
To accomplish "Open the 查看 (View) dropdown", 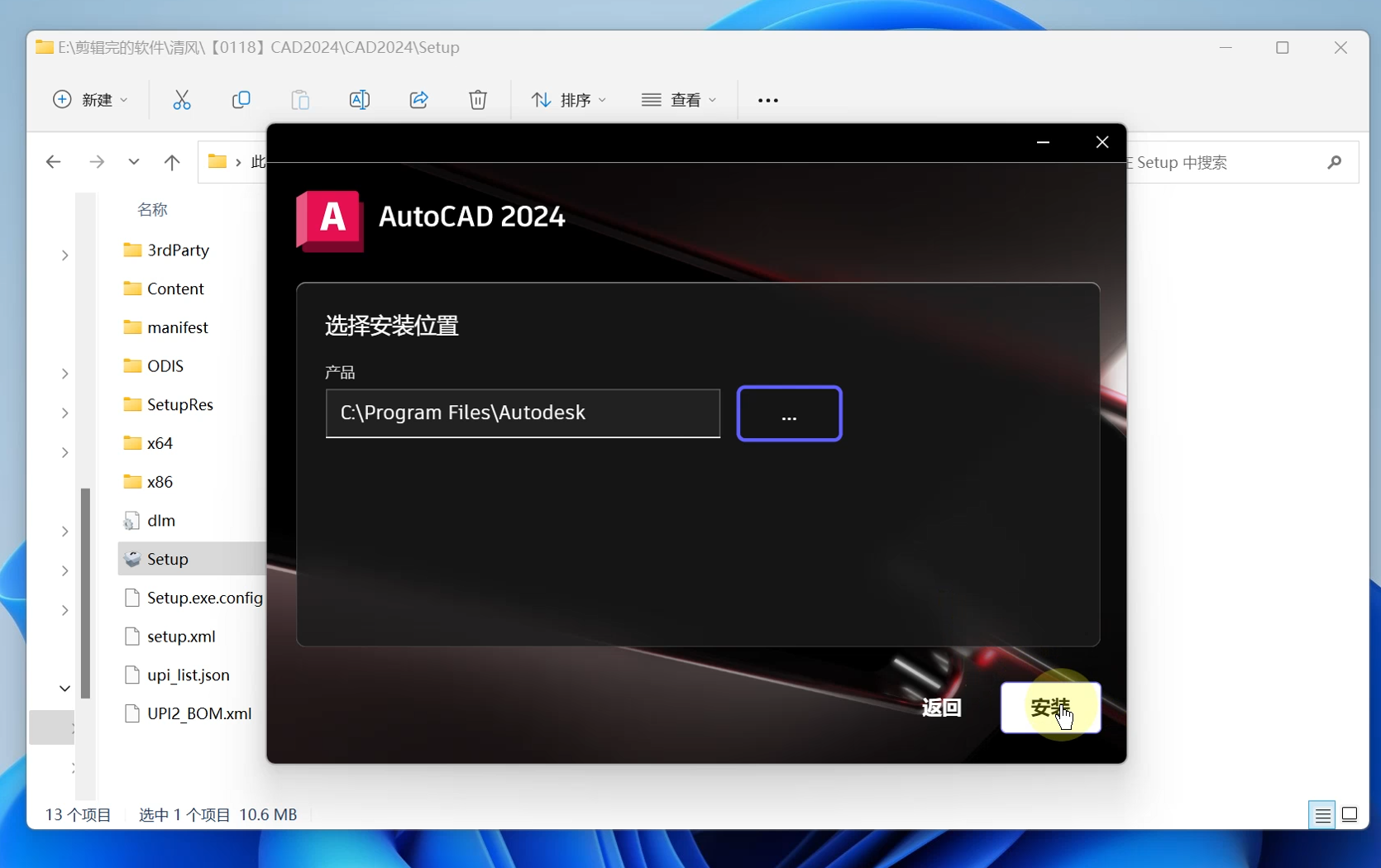I will 679,100.
